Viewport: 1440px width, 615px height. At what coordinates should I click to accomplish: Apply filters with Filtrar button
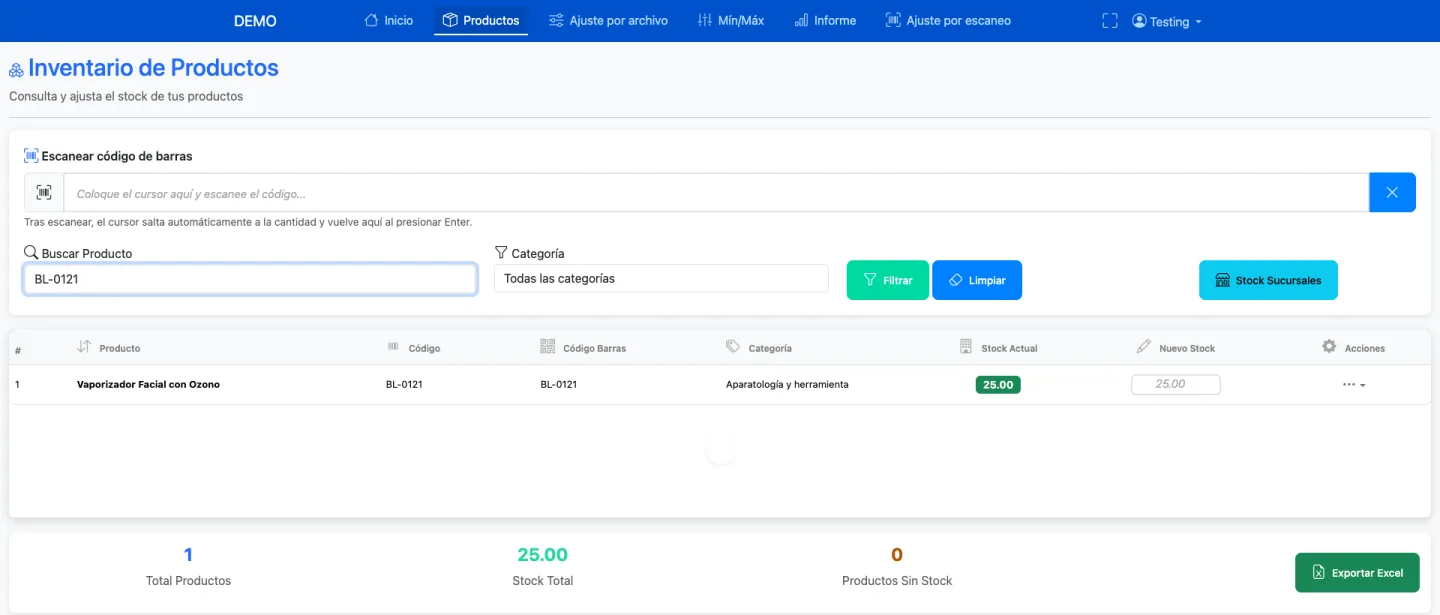[x=888, y=280]
